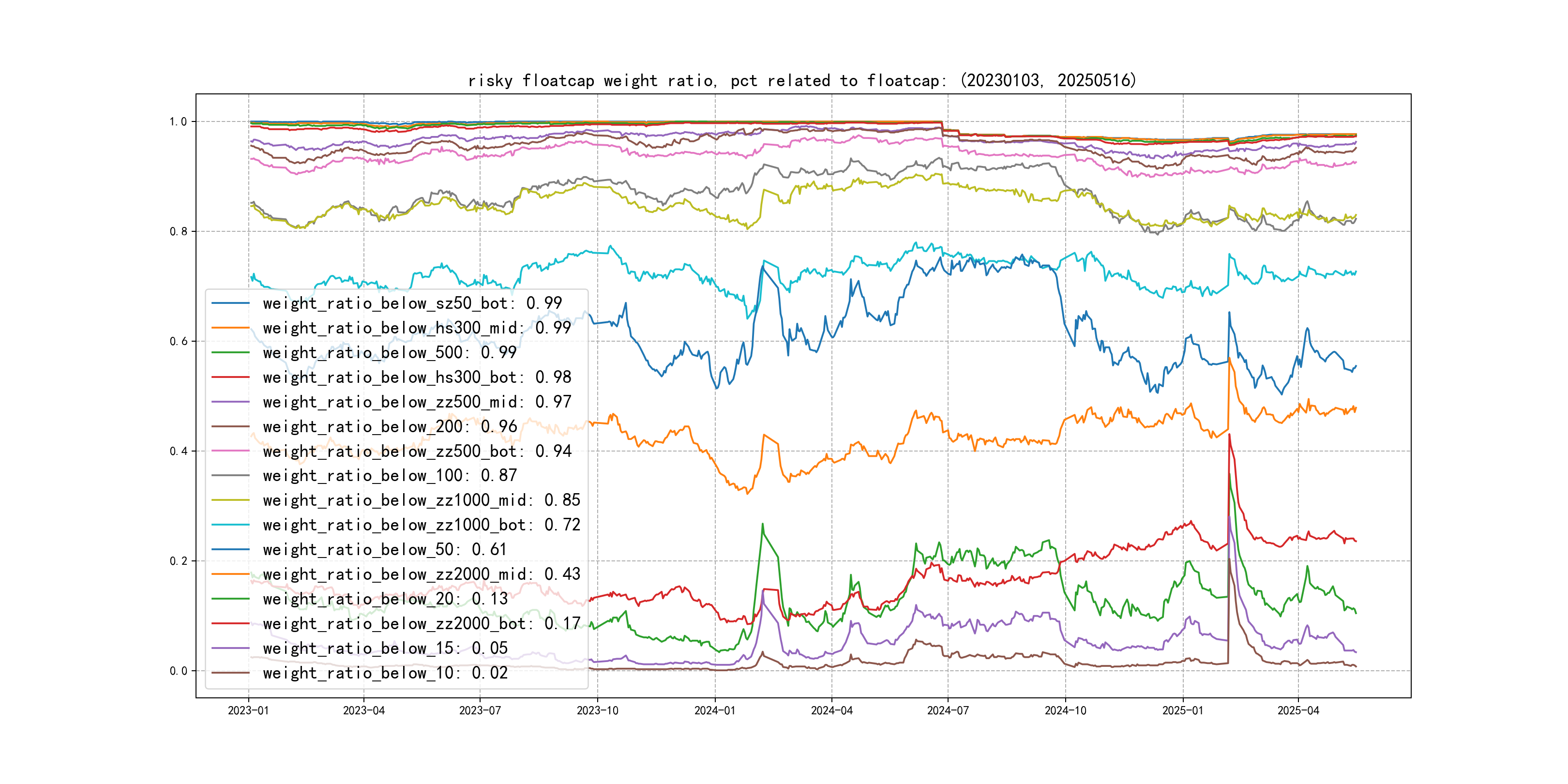Screen dimensions: 1568x784
Task: Click the weight_ratio_below_15 legend label
Action: coord(385,648)
